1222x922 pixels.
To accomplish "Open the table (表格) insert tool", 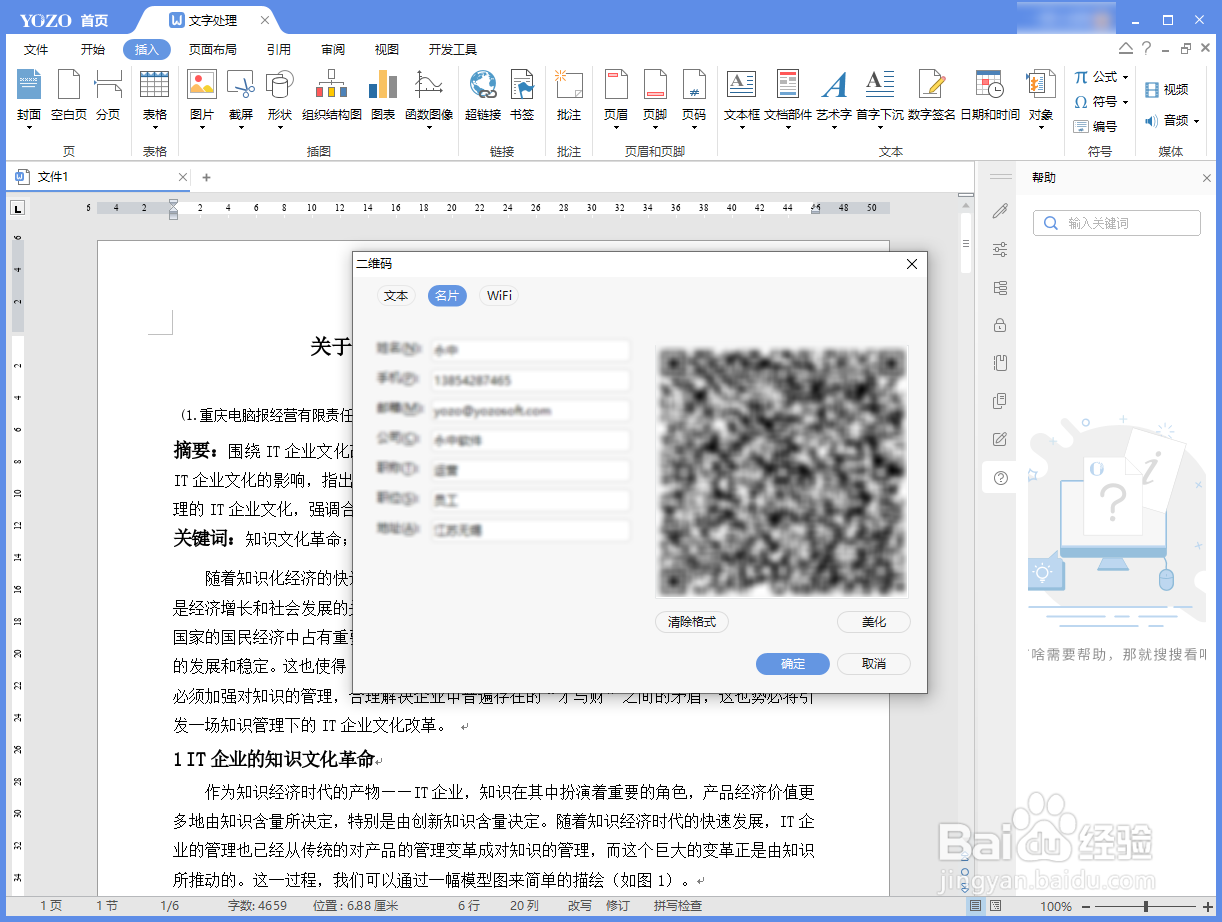I will click(154, 97).
